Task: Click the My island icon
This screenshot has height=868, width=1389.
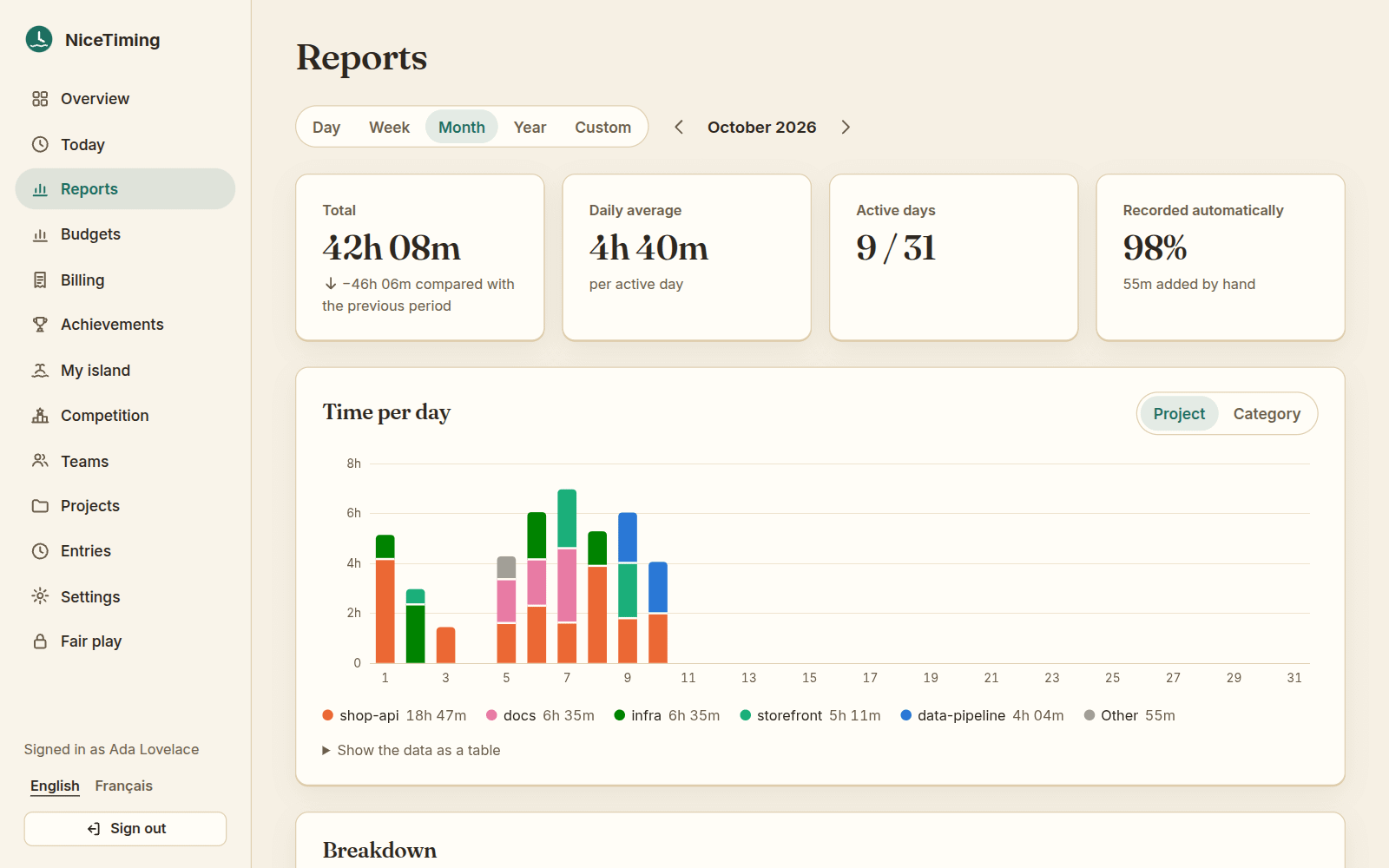Action: click(40, 371)
